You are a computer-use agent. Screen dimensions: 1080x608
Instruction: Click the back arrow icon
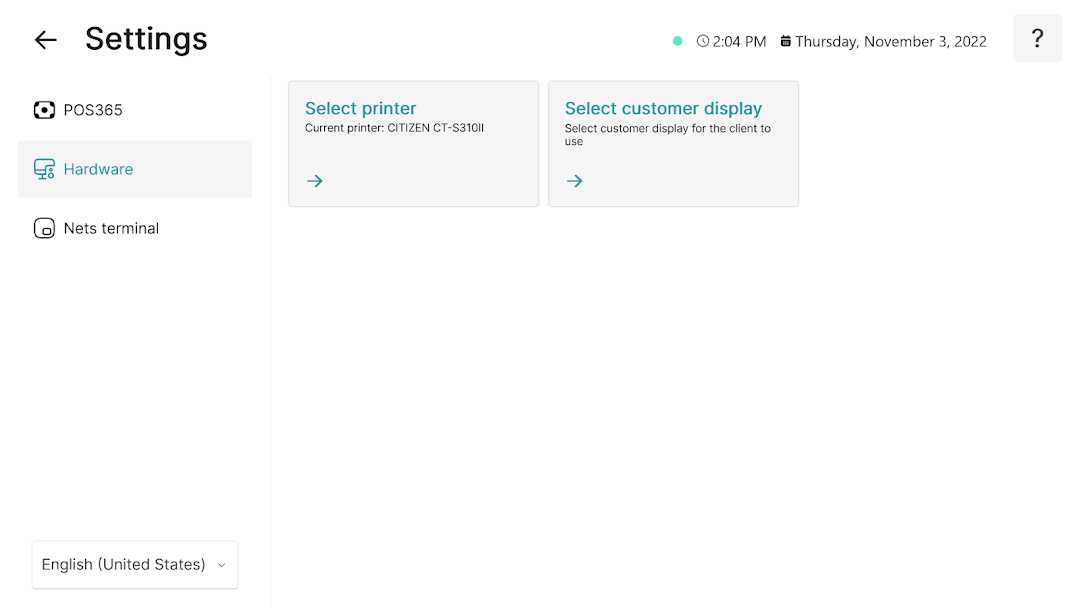point(45,40)
